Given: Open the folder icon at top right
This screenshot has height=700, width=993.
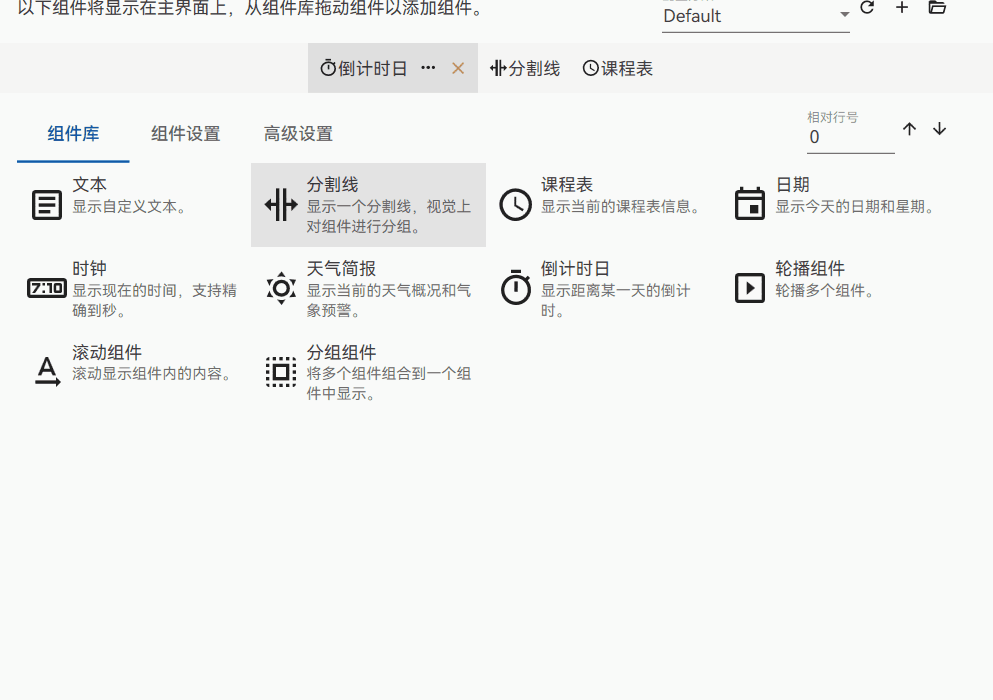Looking at the screenshot, I should pyautogui.click(x=937, y=8).
